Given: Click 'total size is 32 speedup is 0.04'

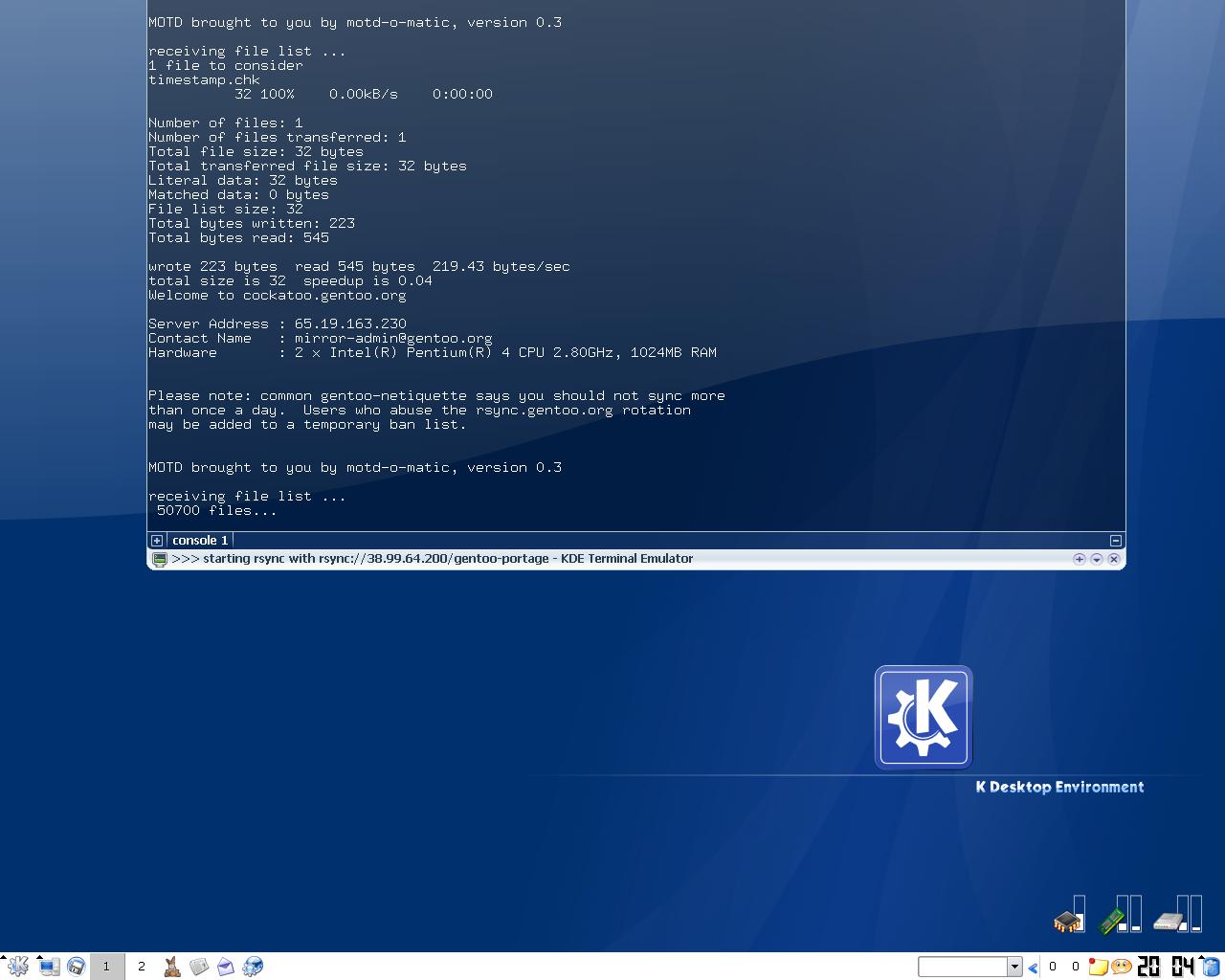Looking at the screenshot, I should (x=290, y=281).
